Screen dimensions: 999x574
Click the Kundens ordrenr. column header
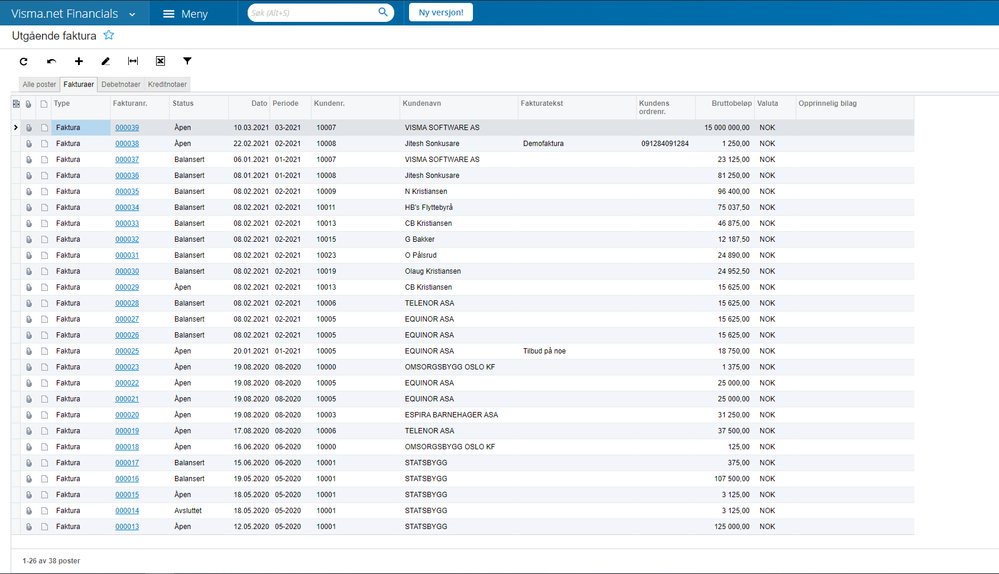click(654, 107)
